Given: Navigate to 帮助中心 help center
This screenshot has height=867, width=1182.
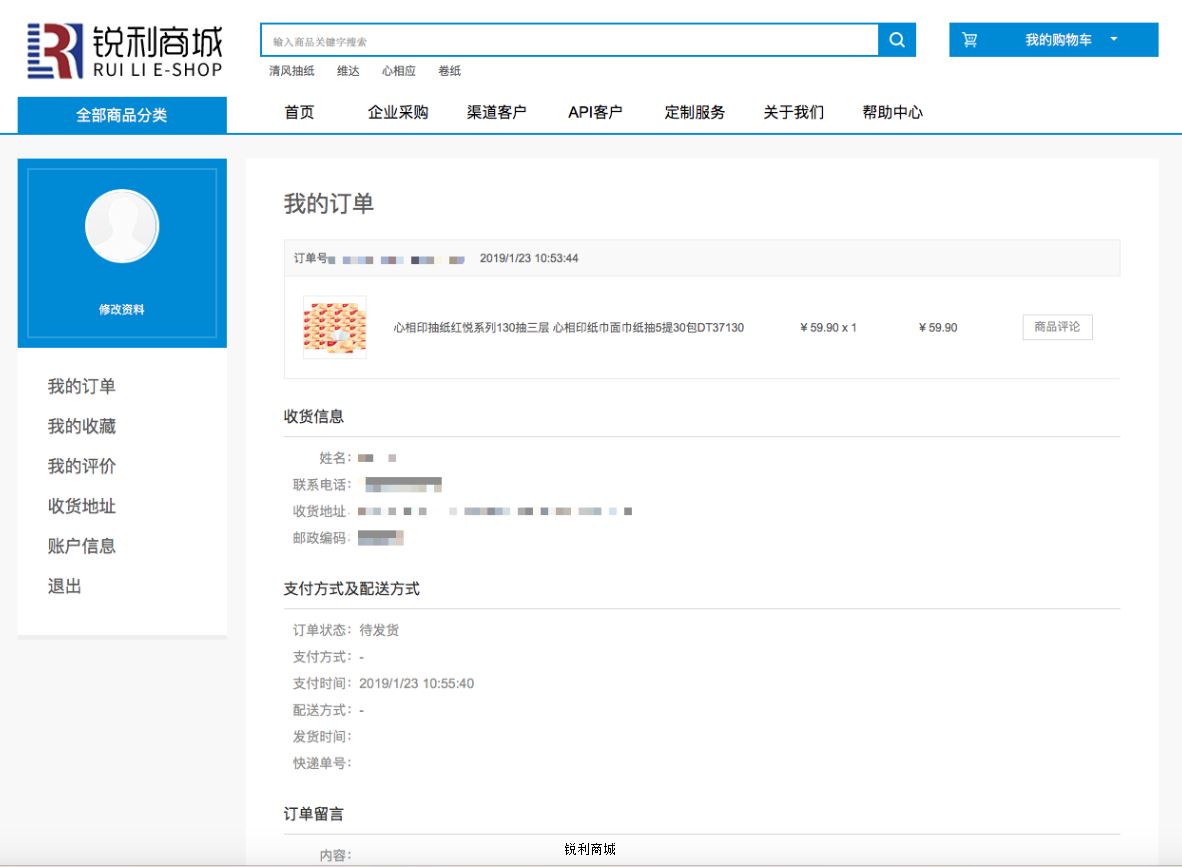Looking at the screenshot, I should [x=892, y=112].
